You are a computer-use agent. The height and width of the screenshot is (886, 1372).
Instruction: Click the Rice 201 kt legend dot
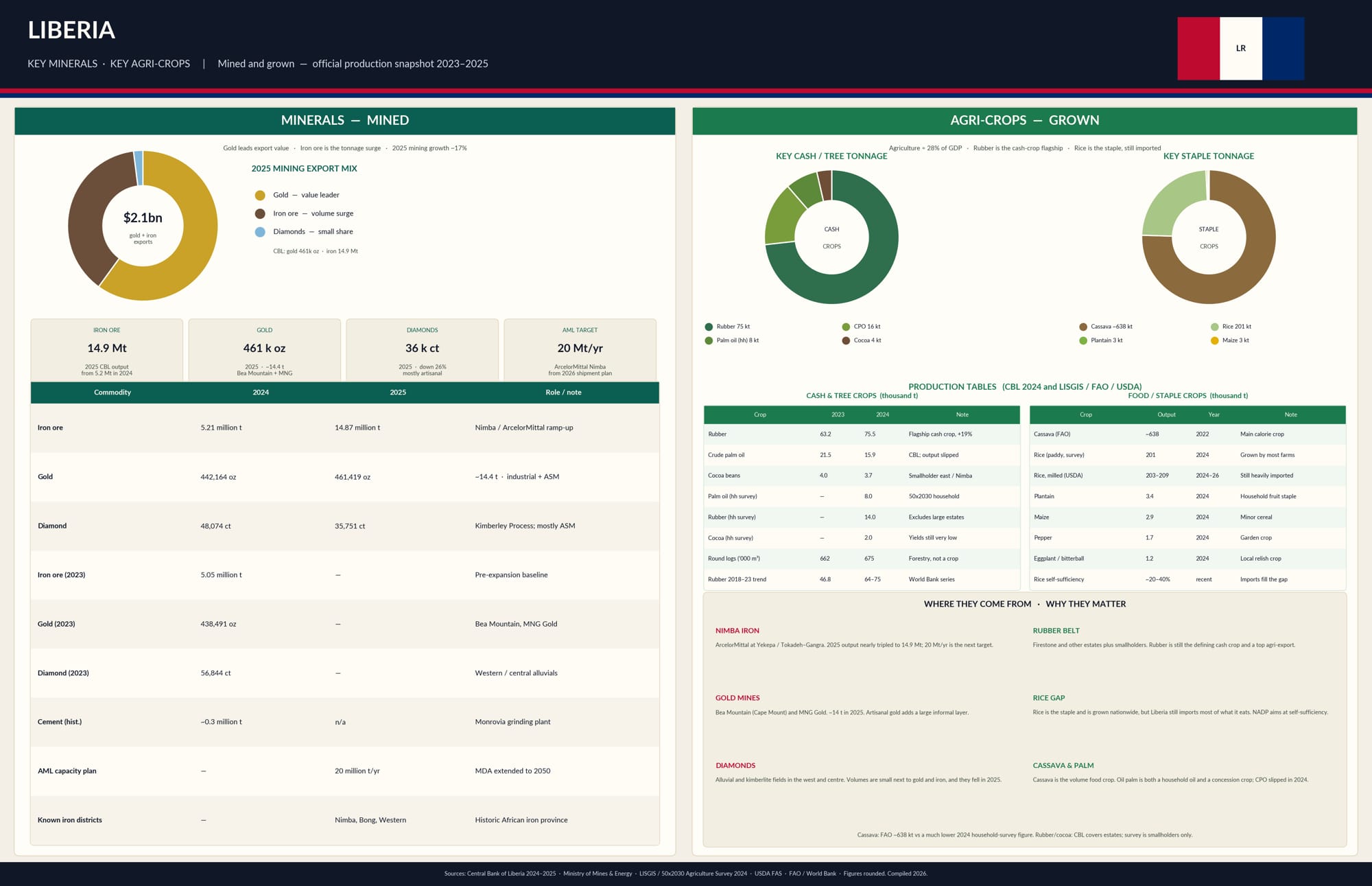point(1215,327)
